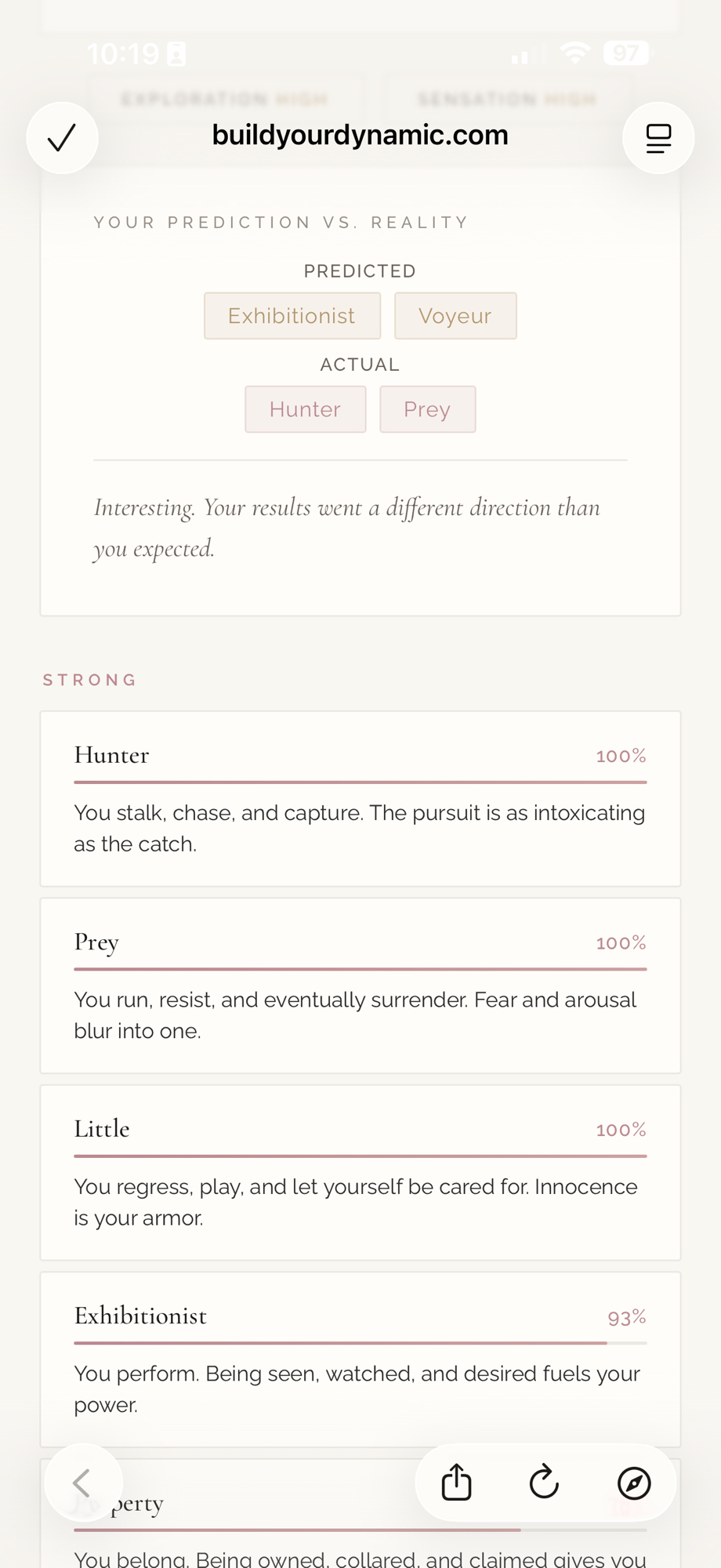Reload the page with refresh icon
721x1568 pixels.
click(x=544, y=1483)
